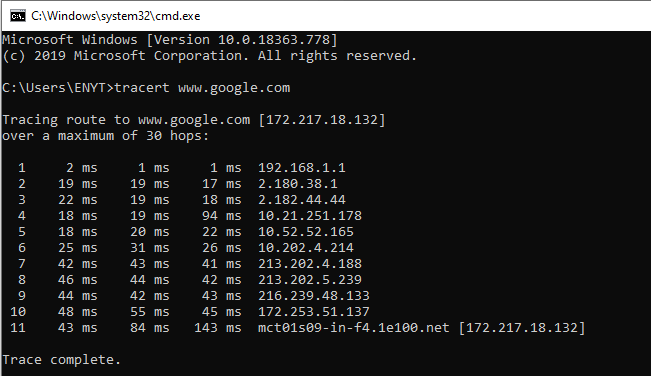Click the Trace complete message

coord(61,360)
